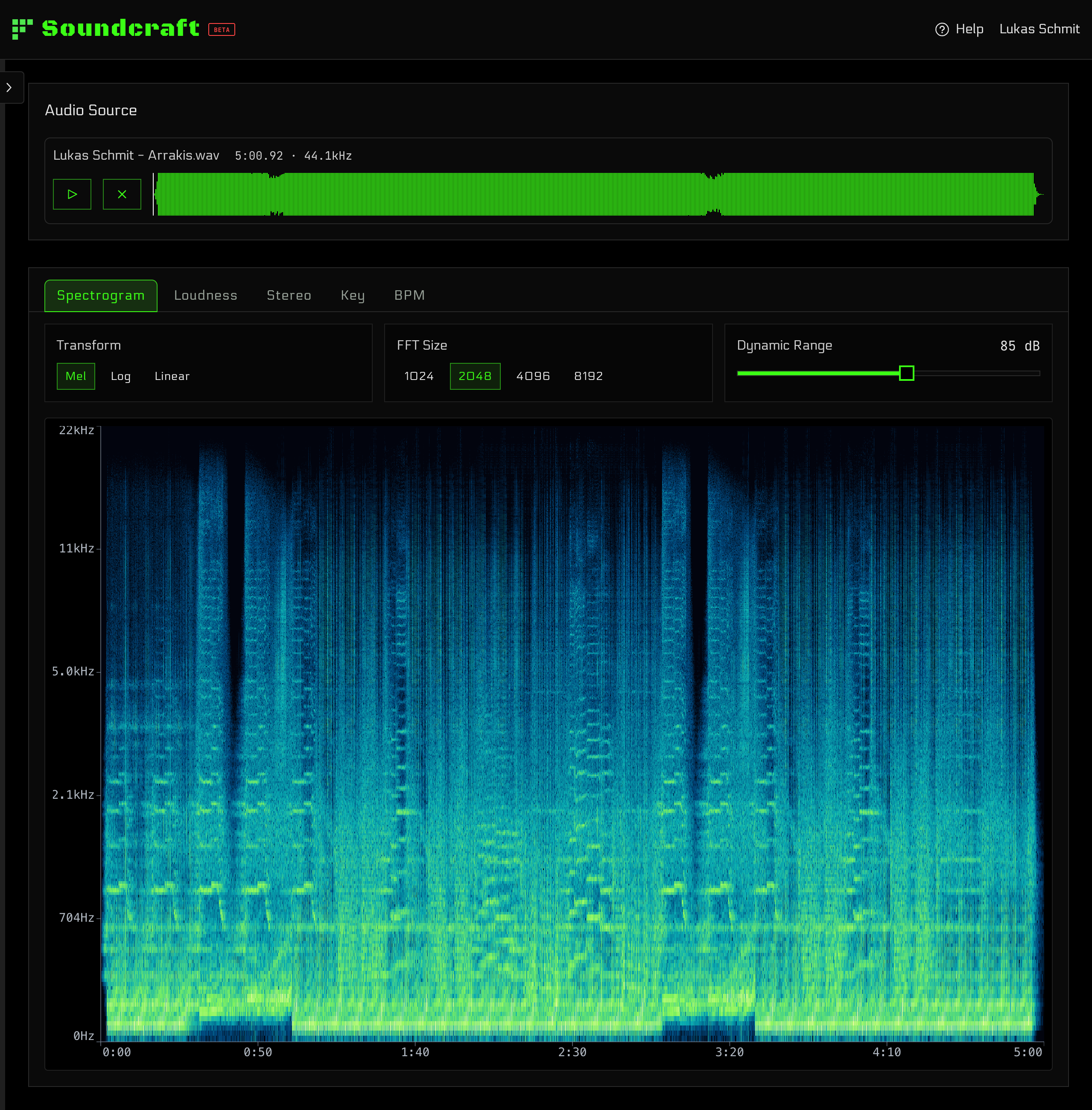Viewport: 1092px width, 1110px height.
Task: Open the Lukas Schmit account menu
Action: [1039, 29]
